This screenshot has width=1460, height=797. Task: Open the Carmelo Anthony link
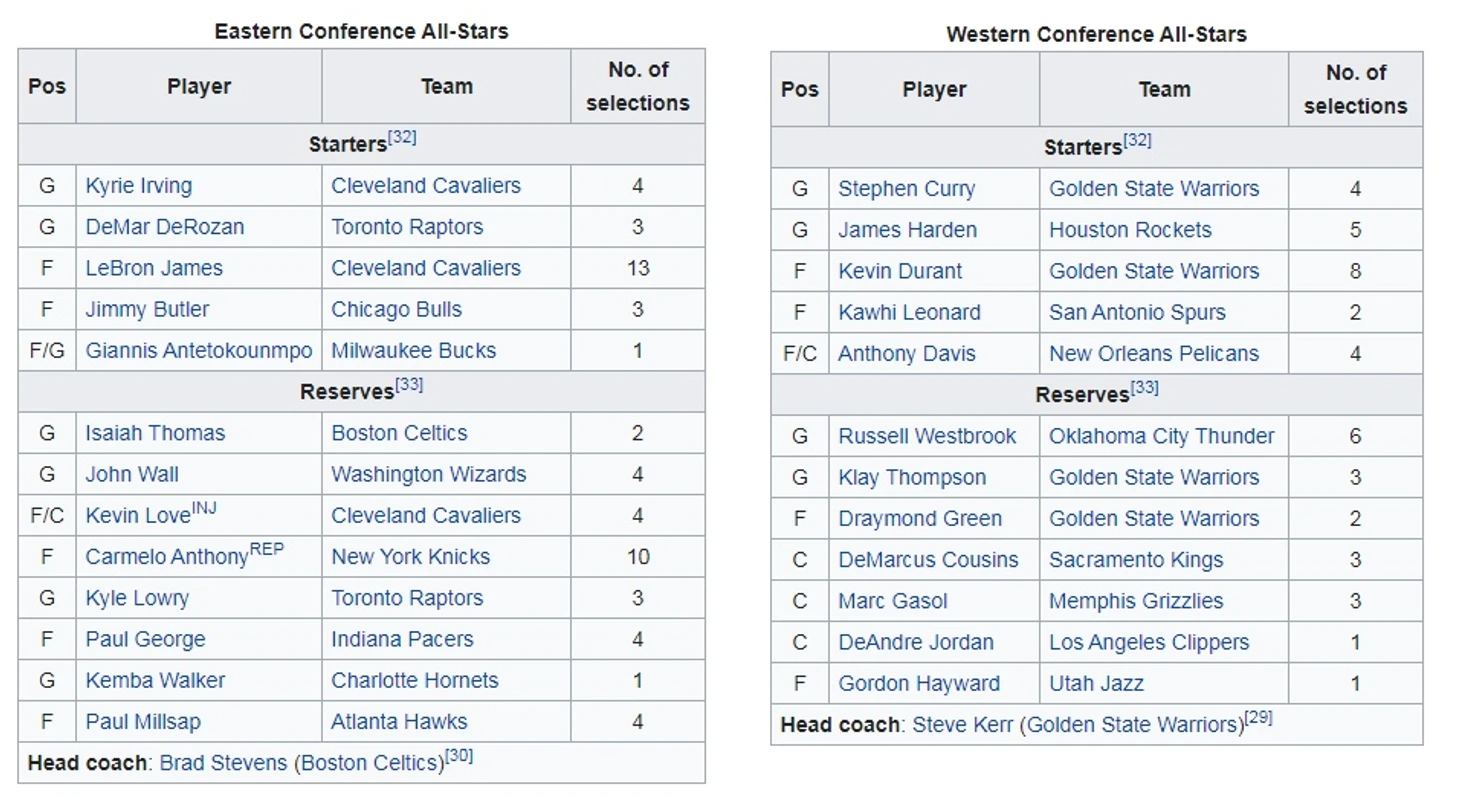[x=167, y=558]
